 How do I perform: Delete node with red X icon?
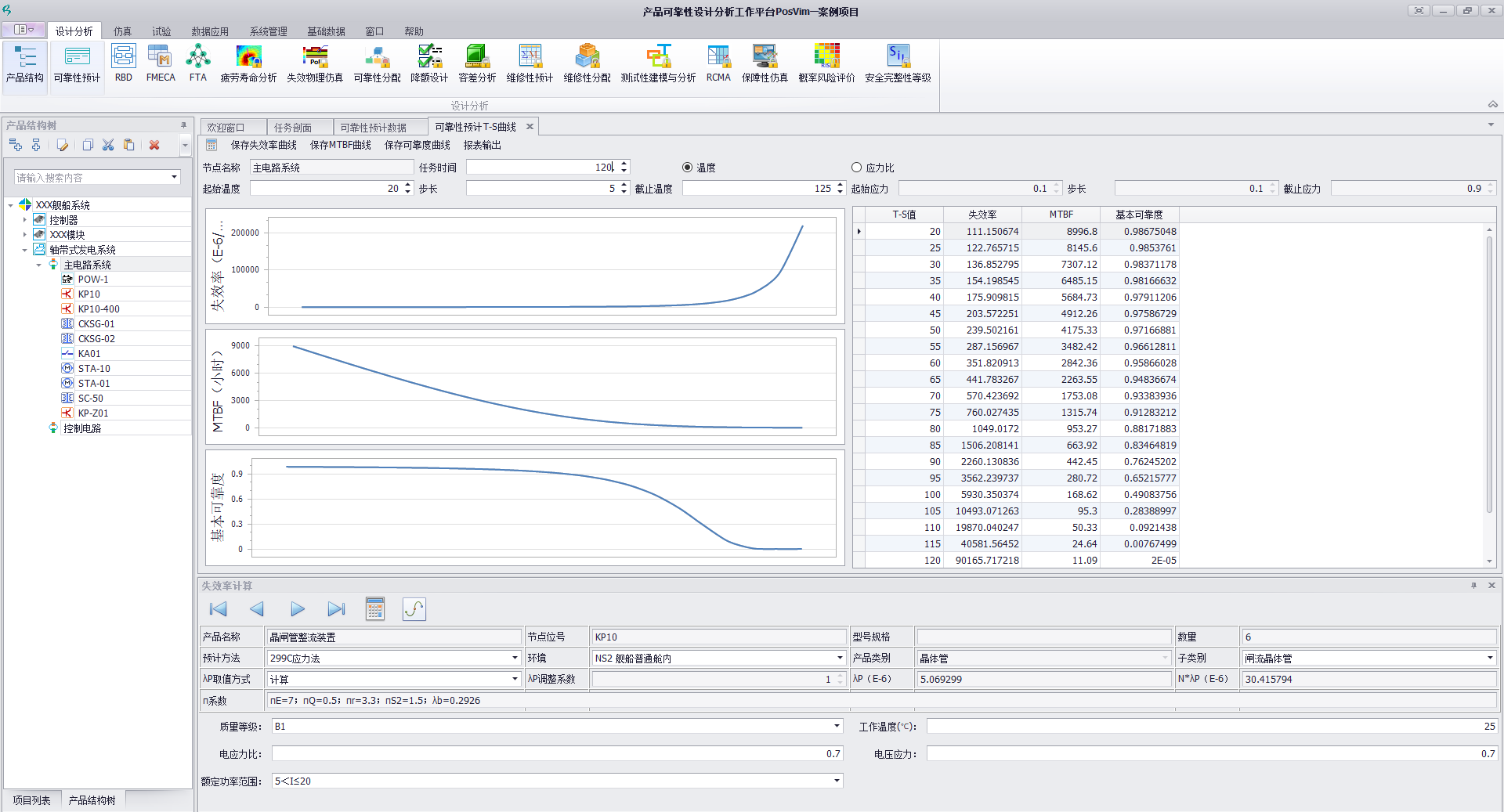tap(154, 145)
